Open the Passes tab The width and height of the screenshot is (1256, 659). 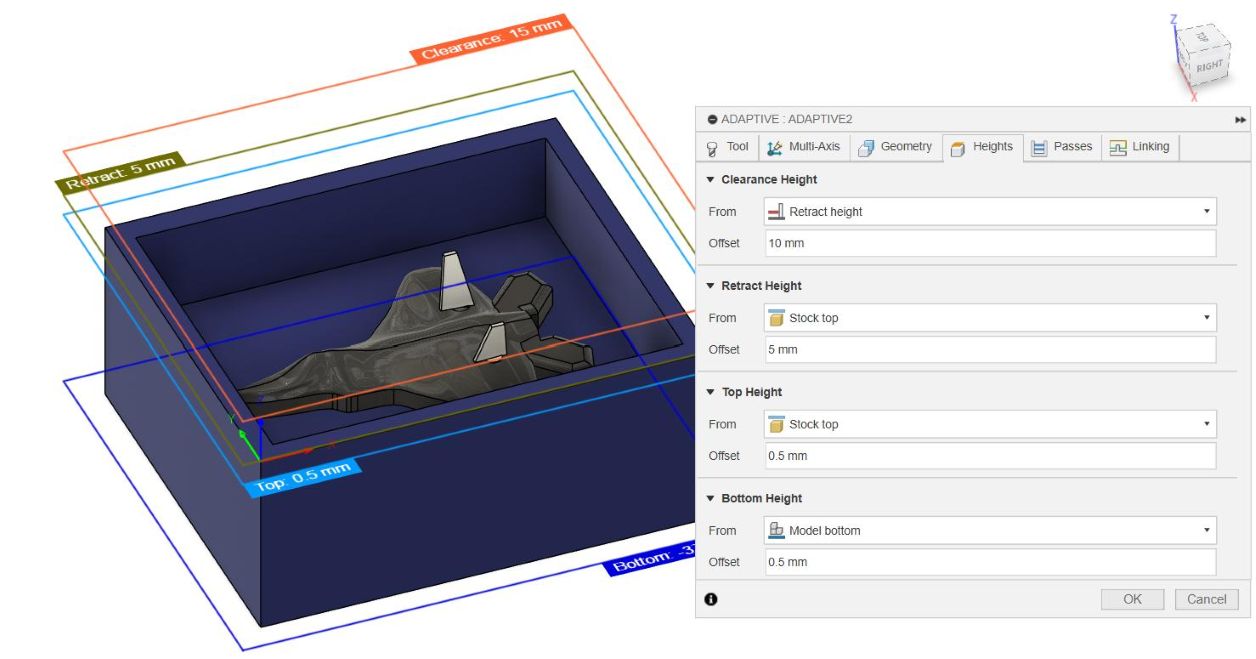tap(1062, 147)
